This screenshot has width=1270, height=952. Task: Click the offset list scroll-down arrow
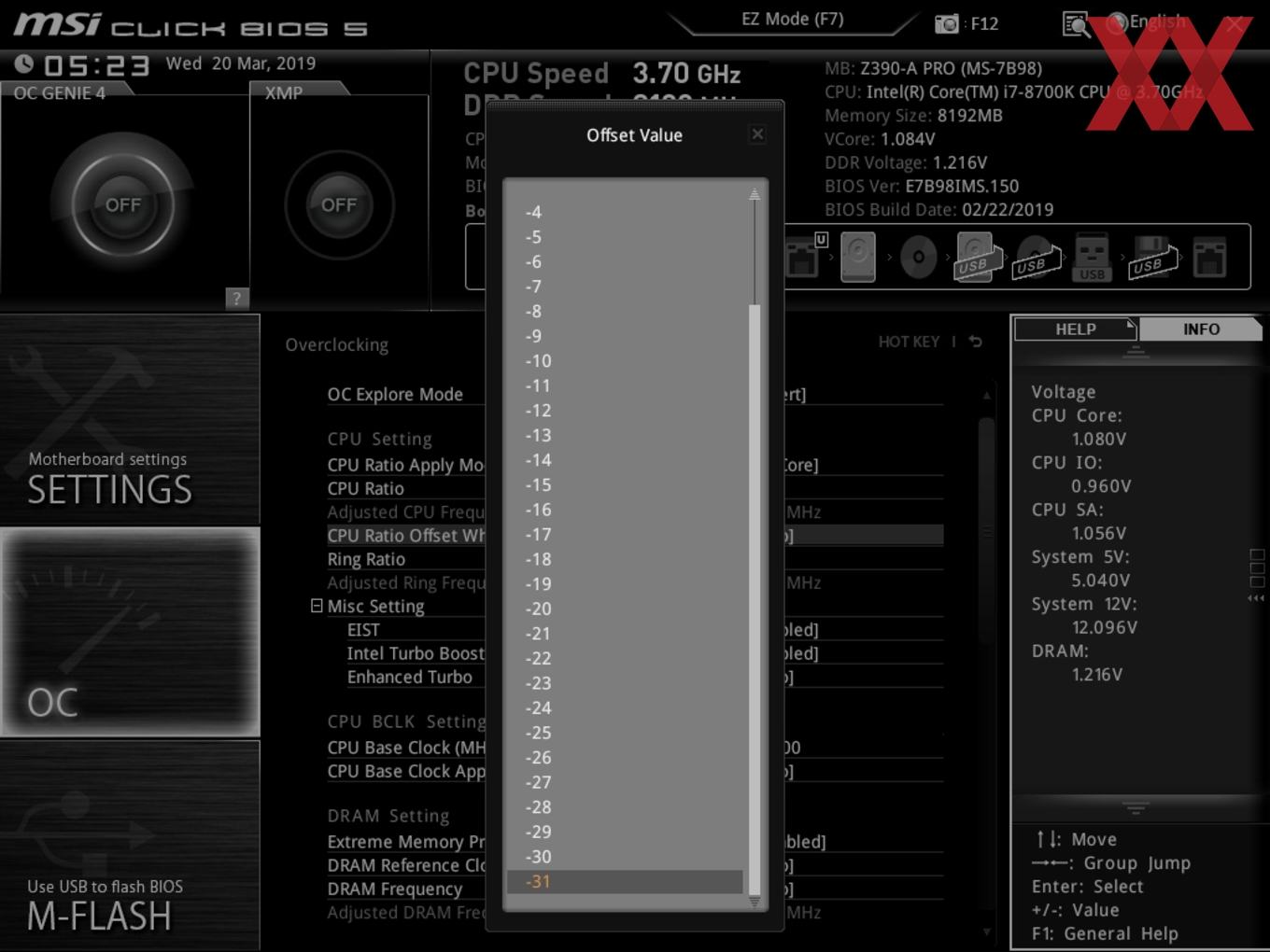point(755,902)
